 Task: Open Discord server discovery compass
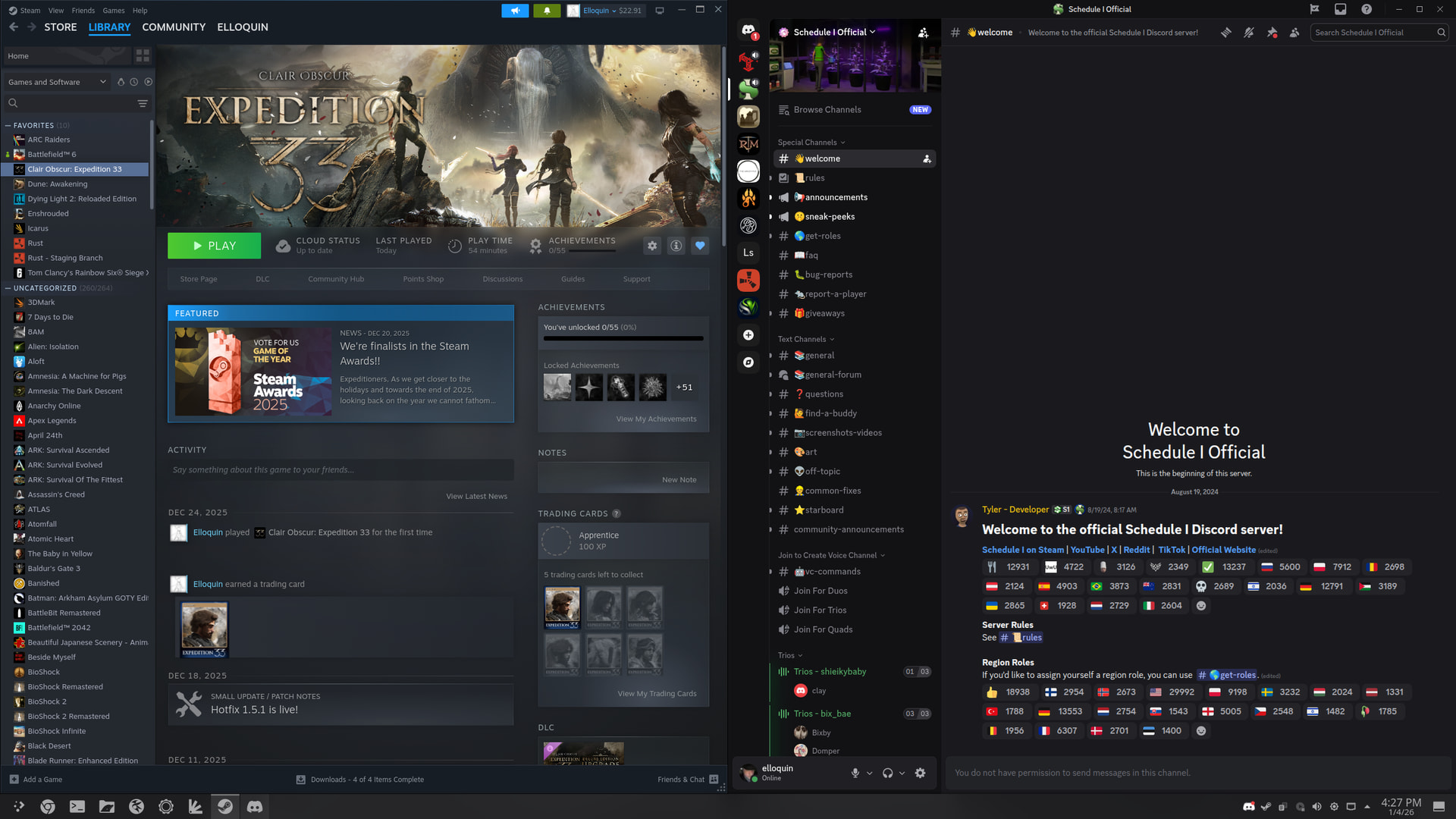tap(748, 362)
